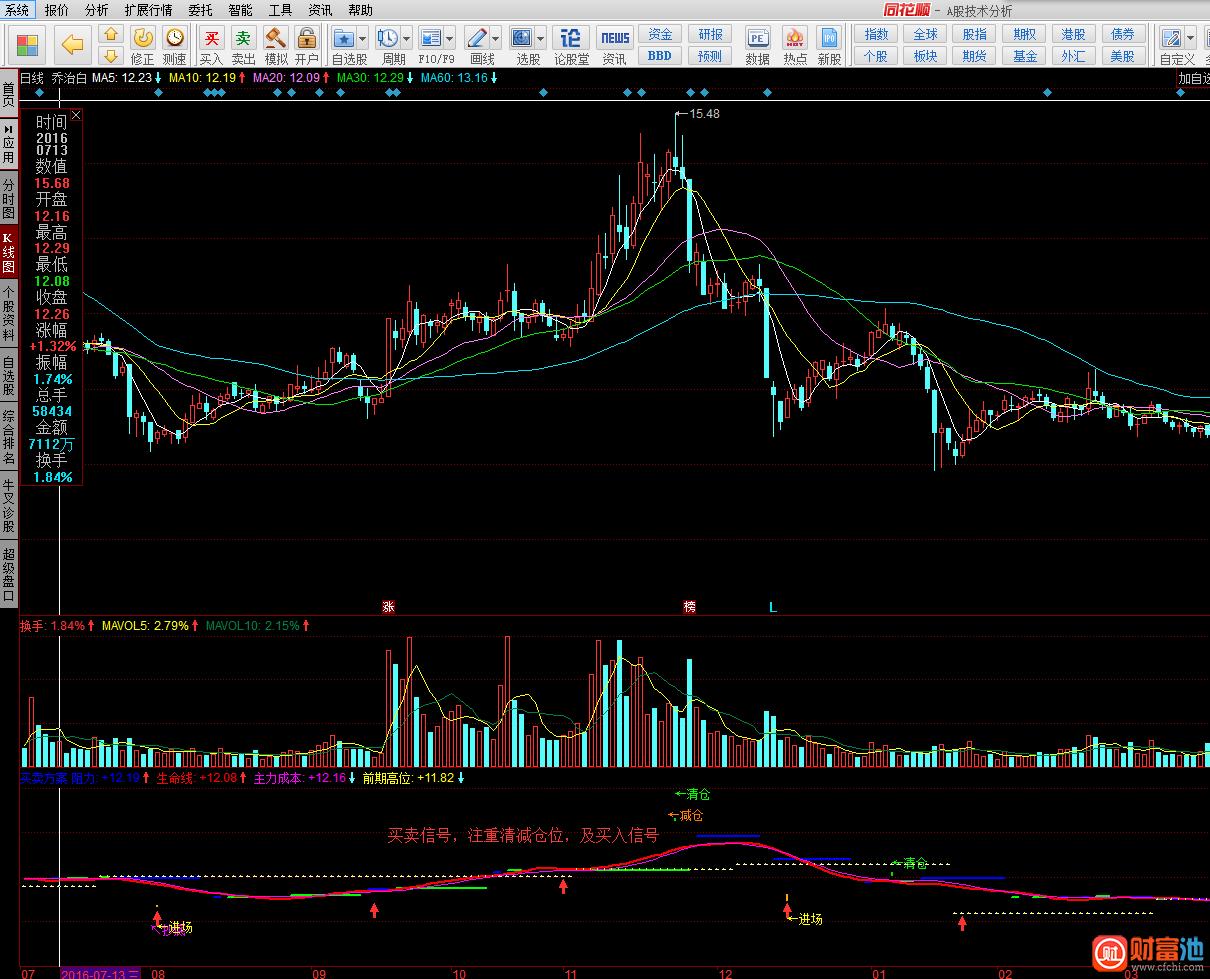Click the 卖出 sell icon
The height and width of the screenshot is (979, 1210).
click(x=244, y=38)
